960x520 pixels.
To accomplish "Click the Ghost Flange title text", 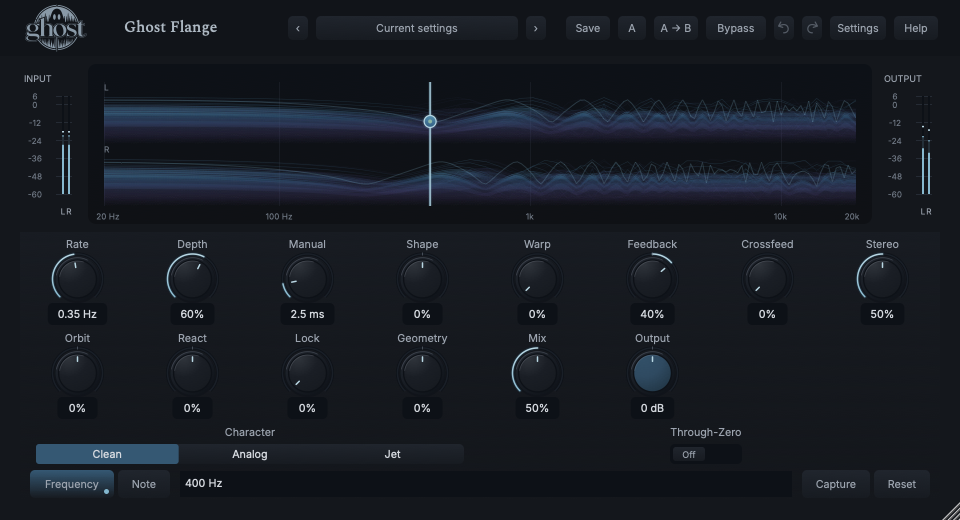I will pos(171,28).
